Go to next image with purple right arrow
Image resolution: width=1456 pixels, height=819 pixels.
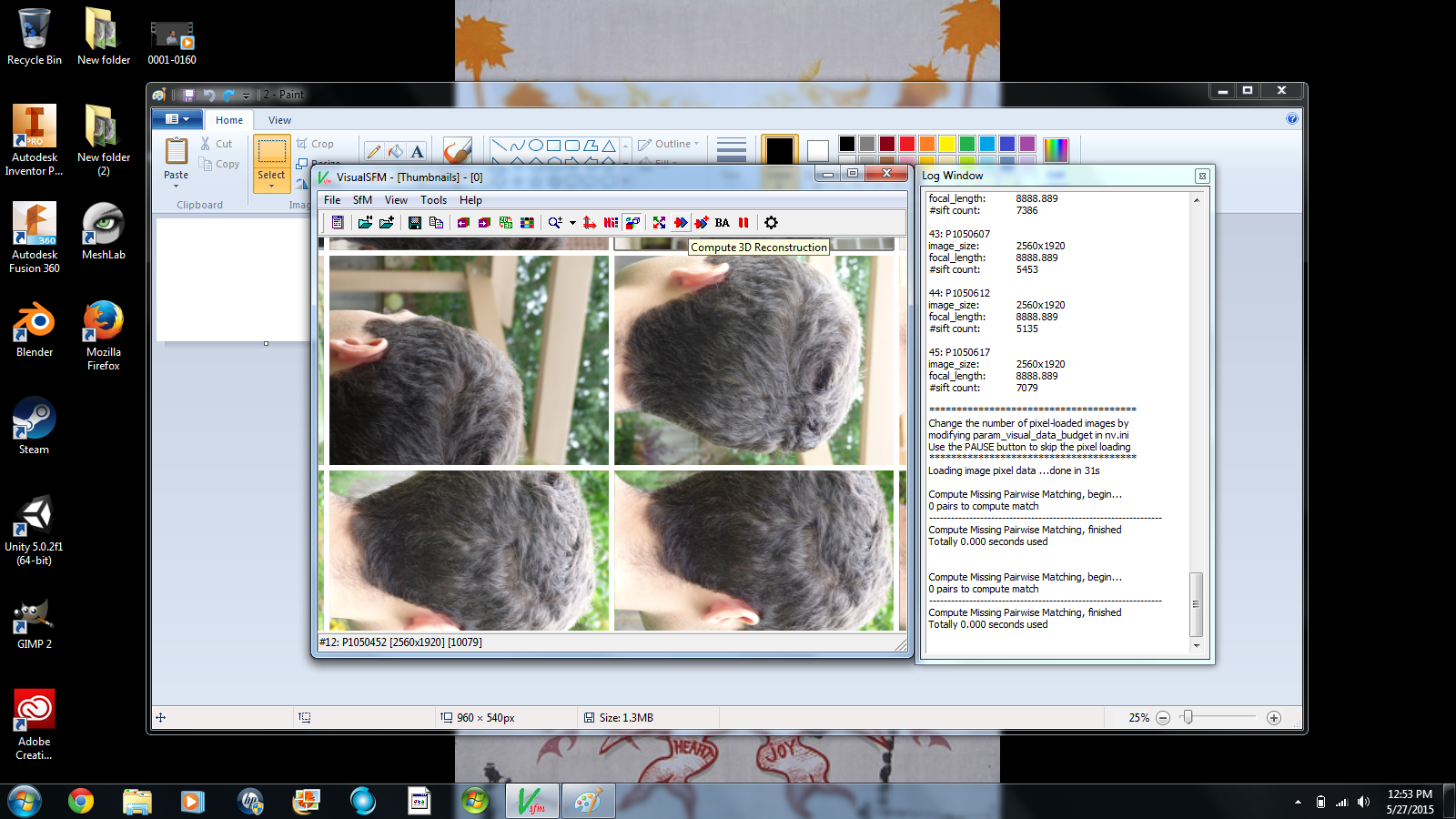coord(484,223)
